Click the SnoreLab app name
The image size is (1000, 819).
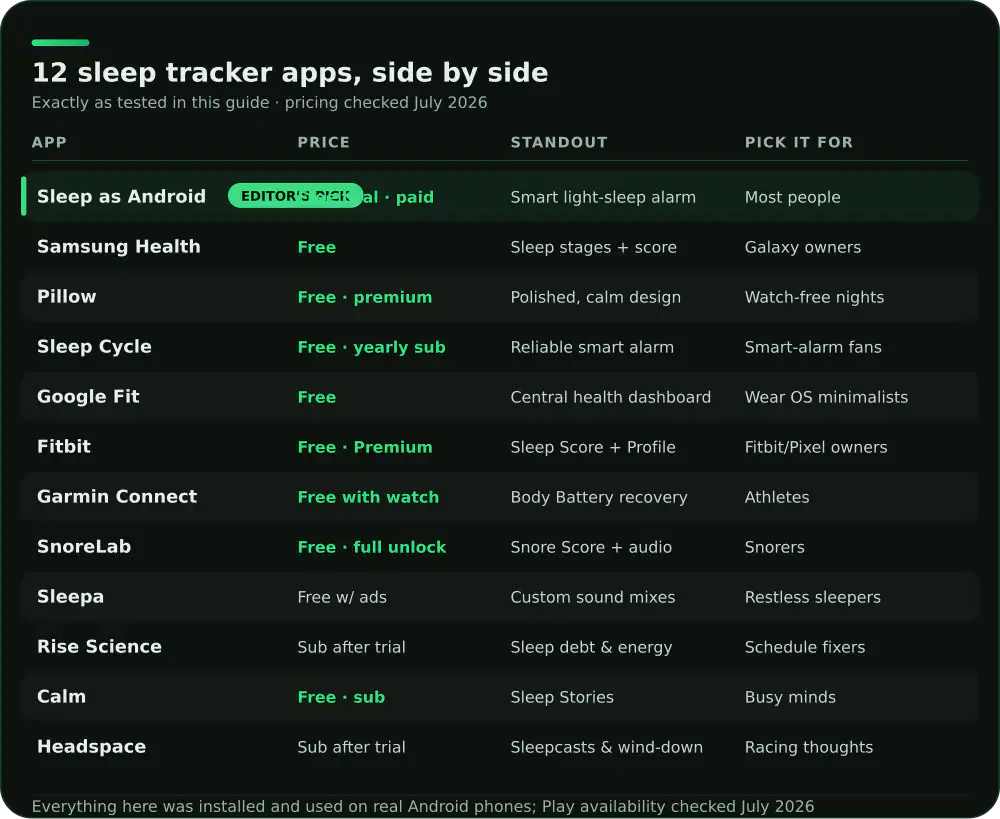point(84,547)
